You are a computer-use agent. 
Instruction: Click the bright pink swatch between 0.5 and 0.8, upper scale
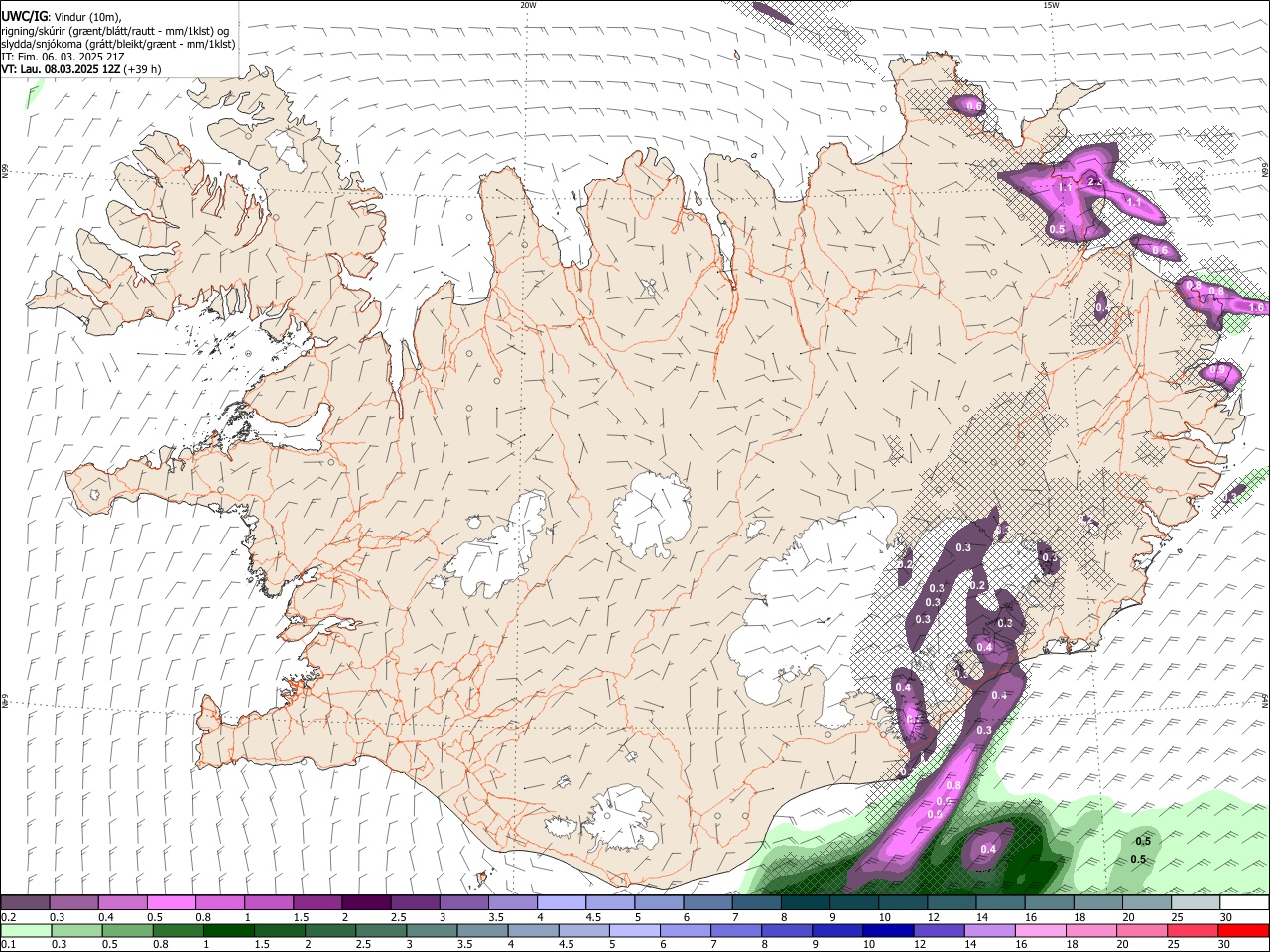[x=171, y=903]
